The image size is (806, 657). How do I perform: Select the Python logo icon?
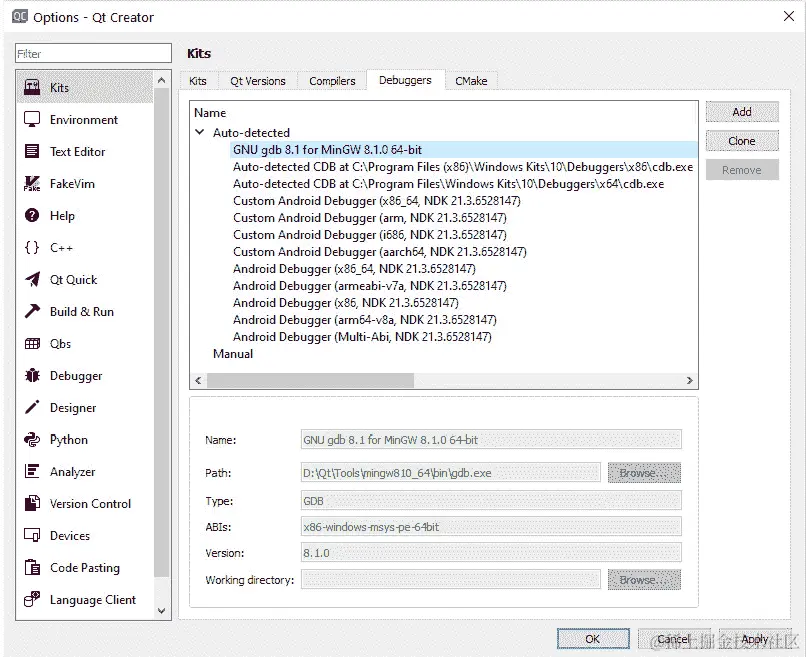pyautogui.click(x=32, y=440)
